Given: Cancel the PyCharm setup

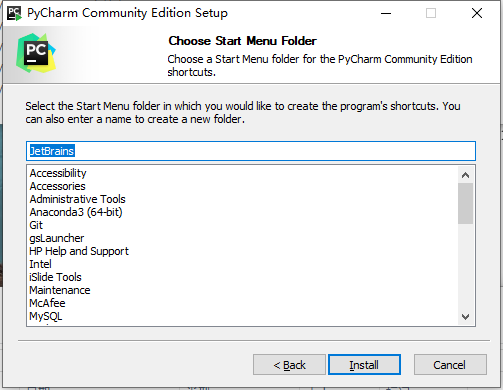Looking at the screenshot, I should (450, 365).
